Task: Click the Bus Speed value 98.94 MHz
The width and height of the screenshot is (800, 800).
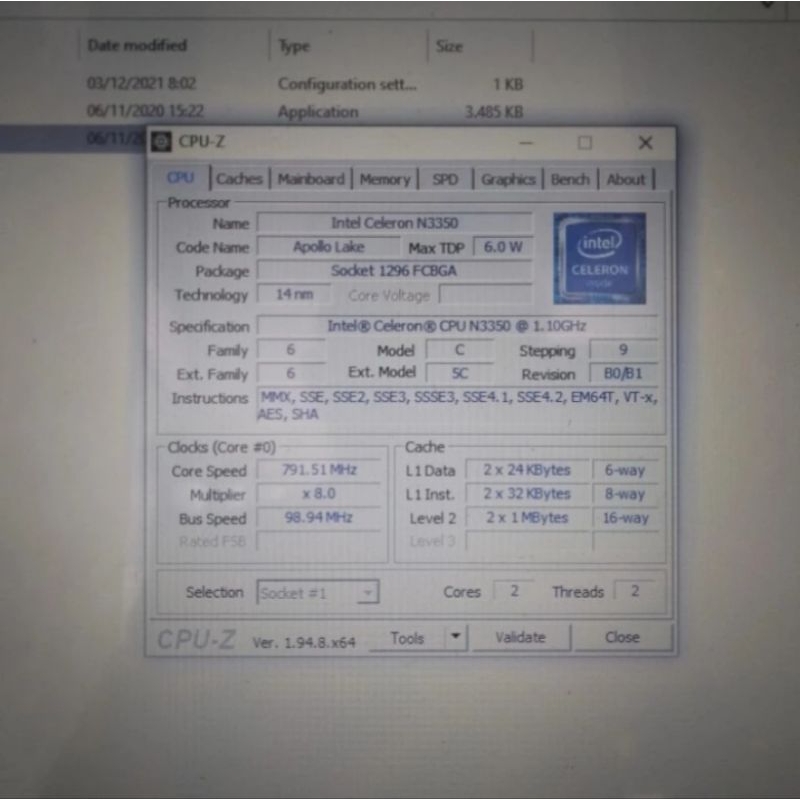Action: click(319, 517)
